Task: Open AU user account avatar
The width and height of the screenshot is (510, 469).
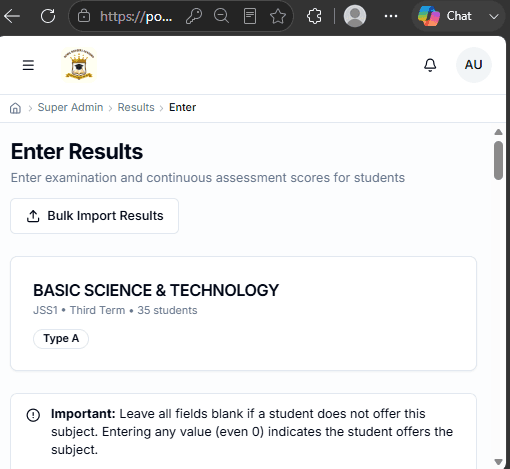Action: (473, 65)
